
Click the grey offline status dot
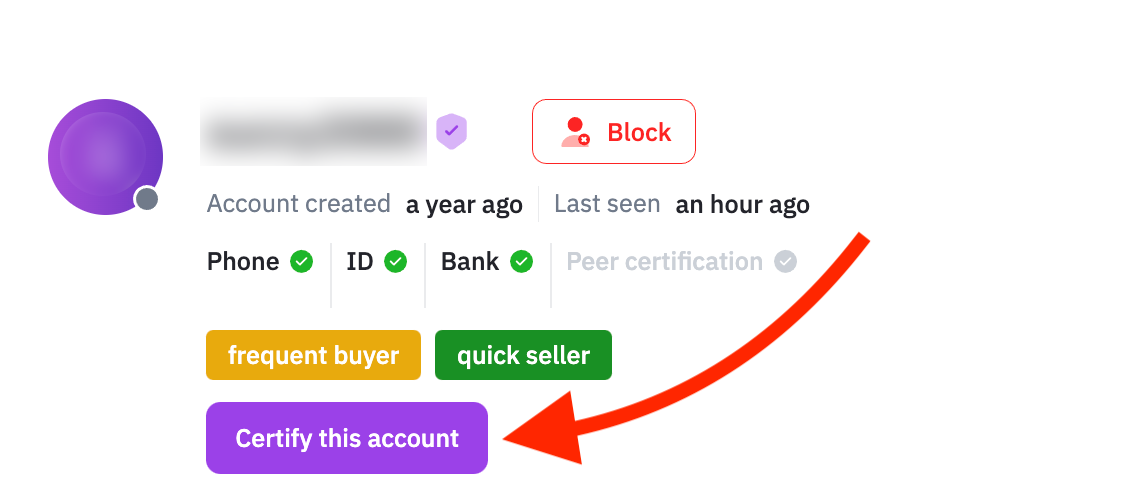pyautogui.click(x=147, y=199)
